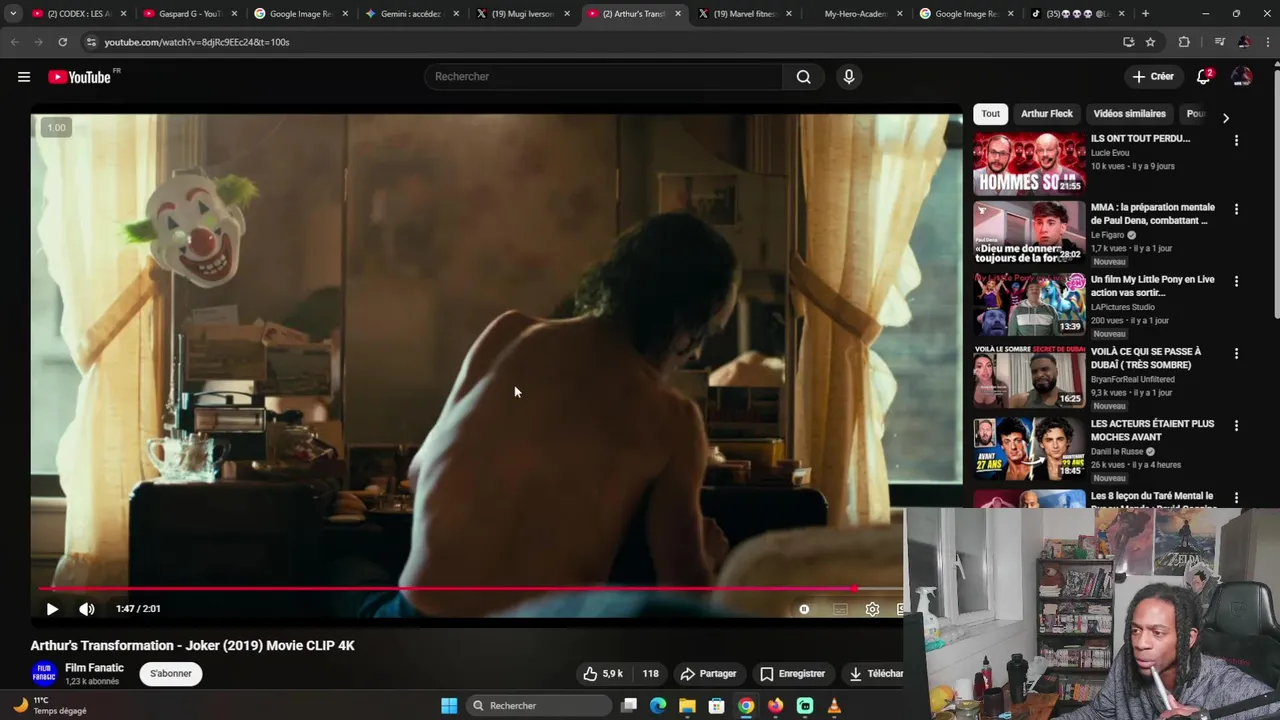Viewport: 1280px width, 720px height.
Task: Open a new browser tab
Action: coord(1145,14)
